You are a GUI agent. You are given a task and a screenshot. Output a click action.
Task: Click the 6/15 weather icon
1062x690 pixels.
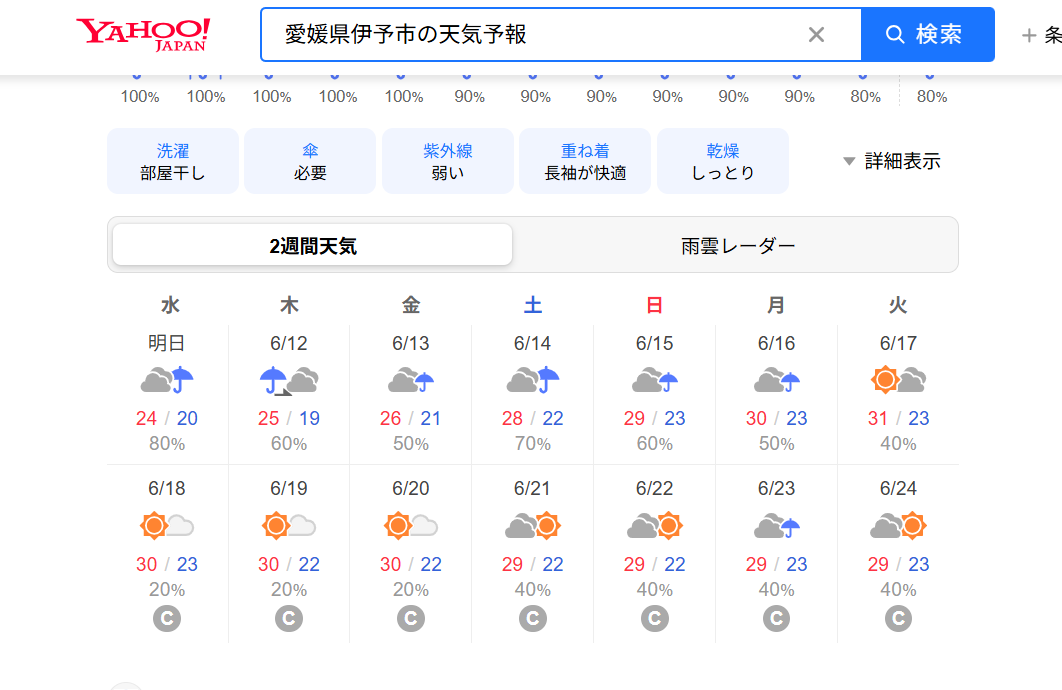(654, 380)
